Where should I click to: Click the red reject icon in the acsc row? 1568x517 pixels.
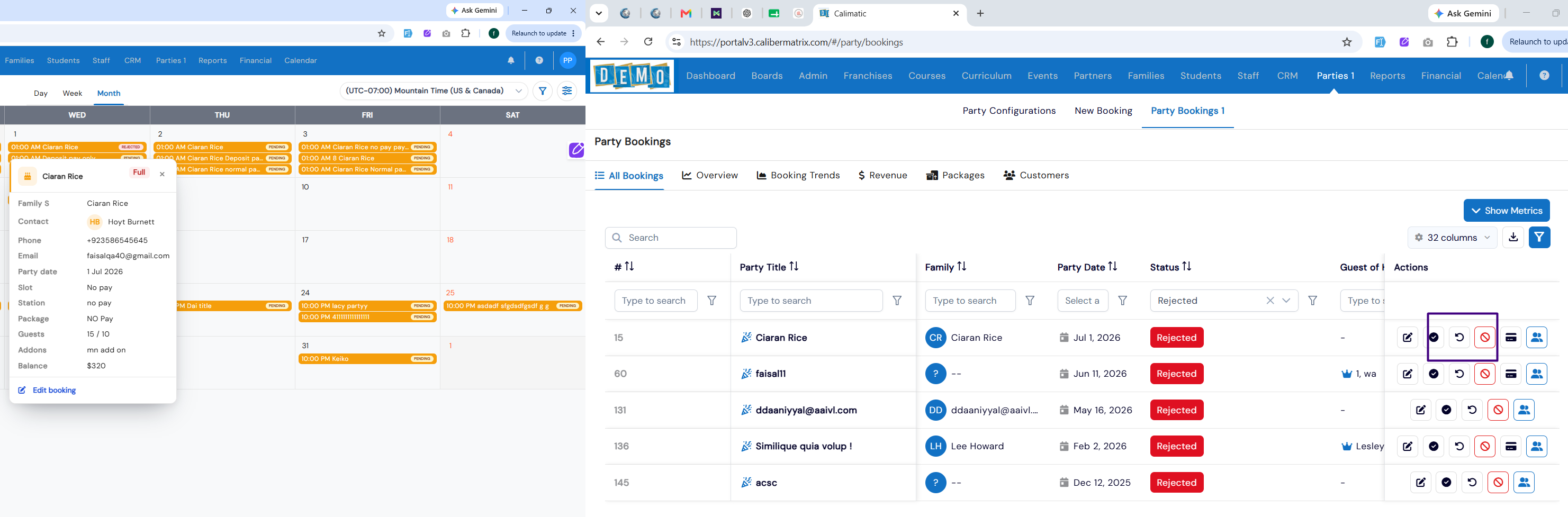tap(1498, 482)
